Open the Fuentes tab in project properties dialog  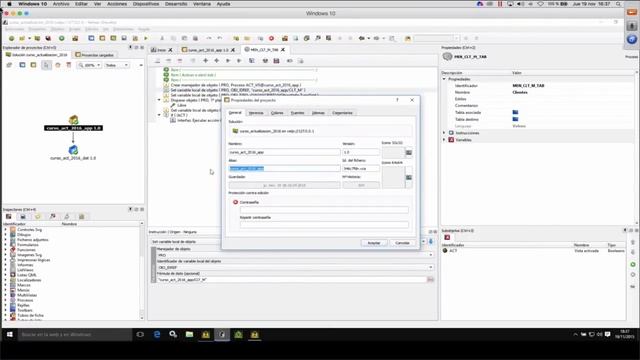coord(297,113)
